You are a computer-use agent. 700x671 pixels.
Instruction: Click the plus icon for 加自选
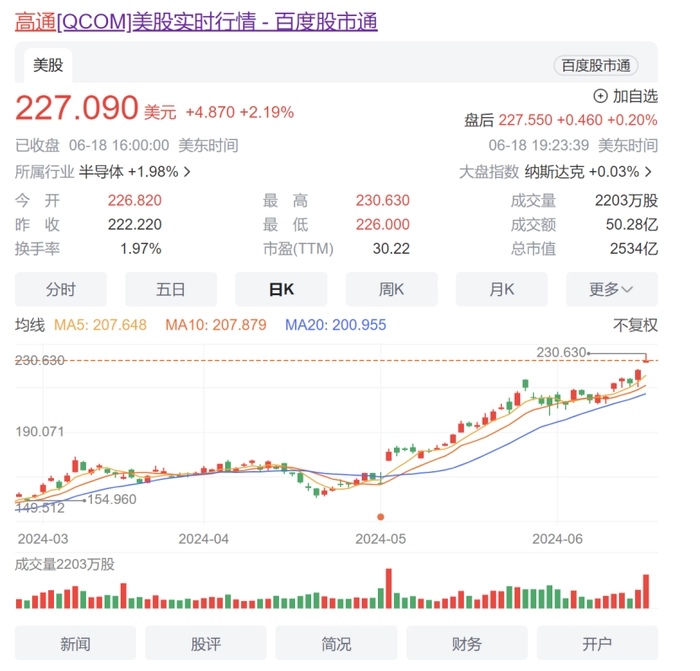[600, 96]
